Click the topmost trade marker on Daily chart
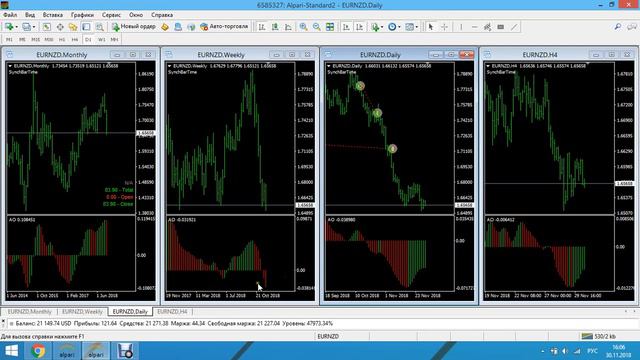The width and height of the screenshot is (640, 360). (360, 86)
